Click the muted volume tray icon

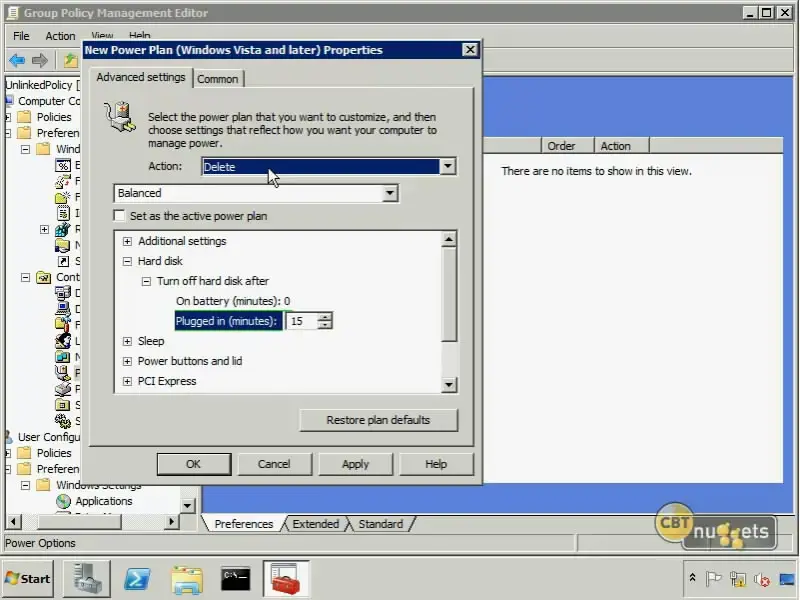pos(762,579)
